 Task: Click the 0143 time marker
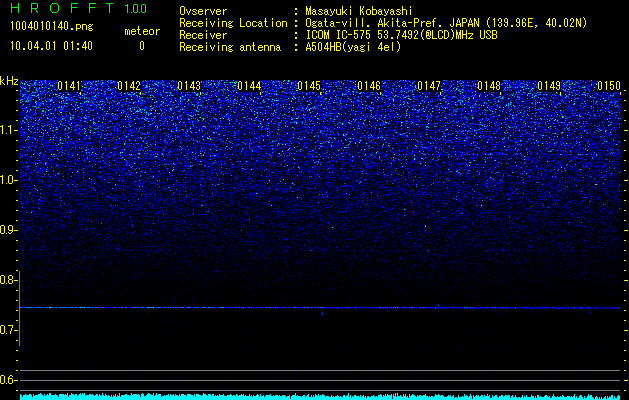(189, 86)
